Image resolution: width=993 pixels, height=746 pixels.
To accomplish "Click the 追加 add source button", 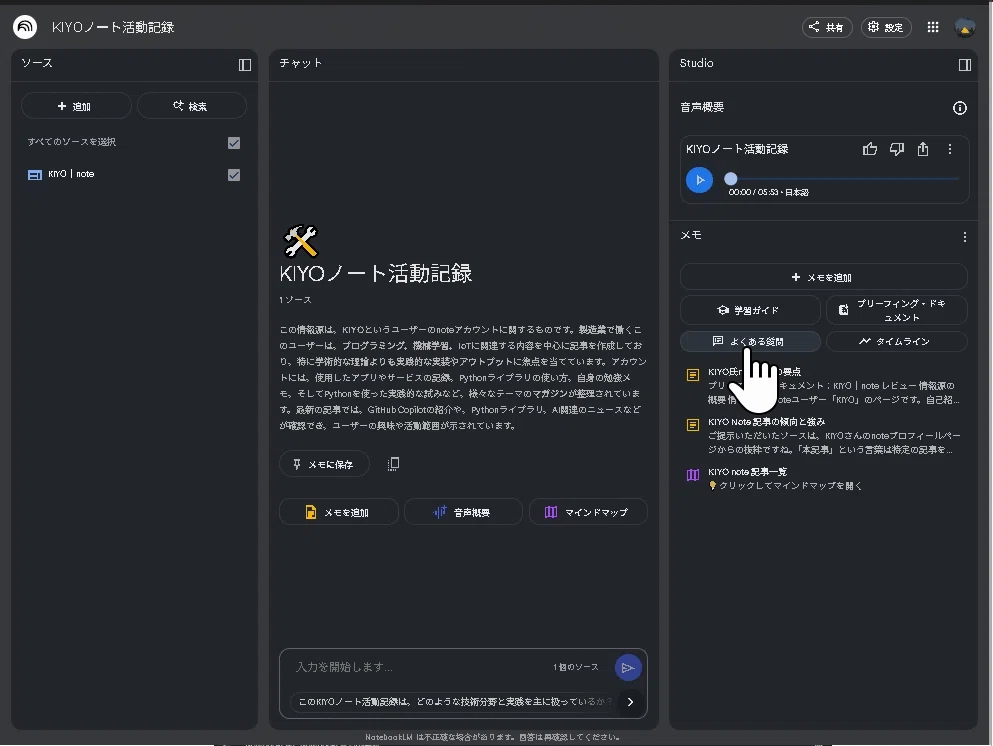I will (76, 106).
